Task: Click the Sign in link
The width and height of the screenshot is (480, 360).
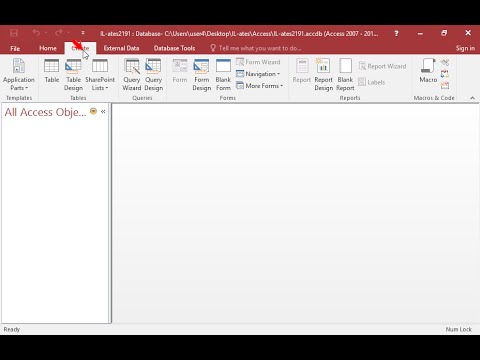Action: click(x=465, y=48)
